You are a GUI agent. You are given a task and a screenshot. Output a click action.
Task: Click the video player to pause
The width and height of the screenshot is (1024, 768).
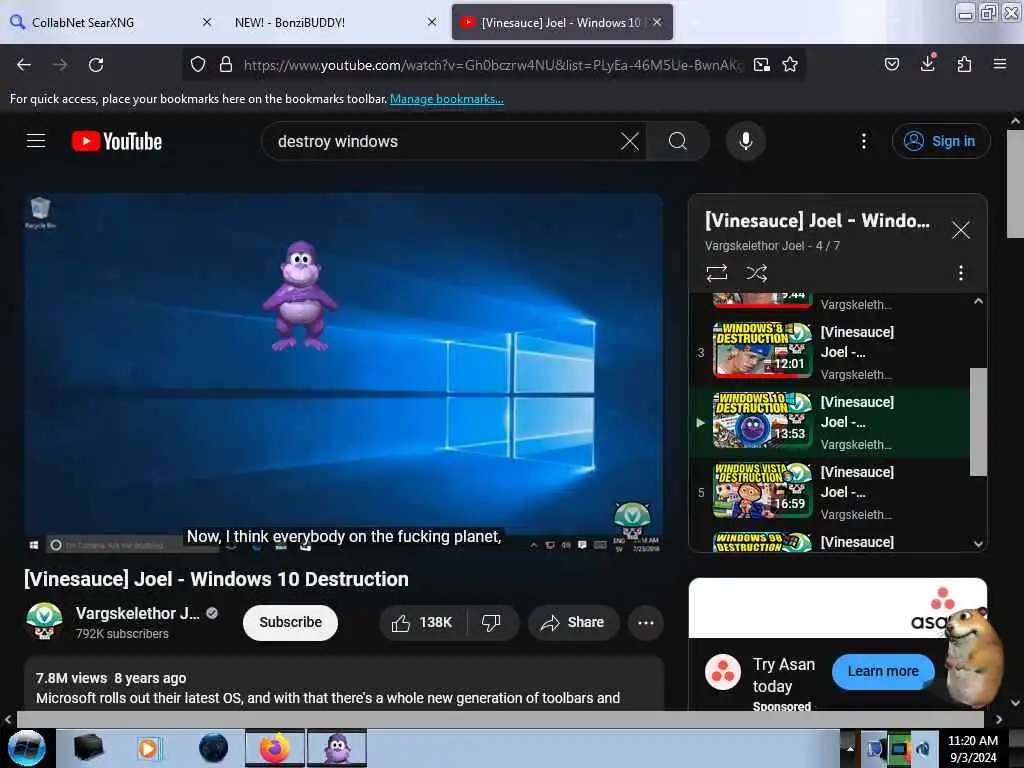tap(344, 373)
